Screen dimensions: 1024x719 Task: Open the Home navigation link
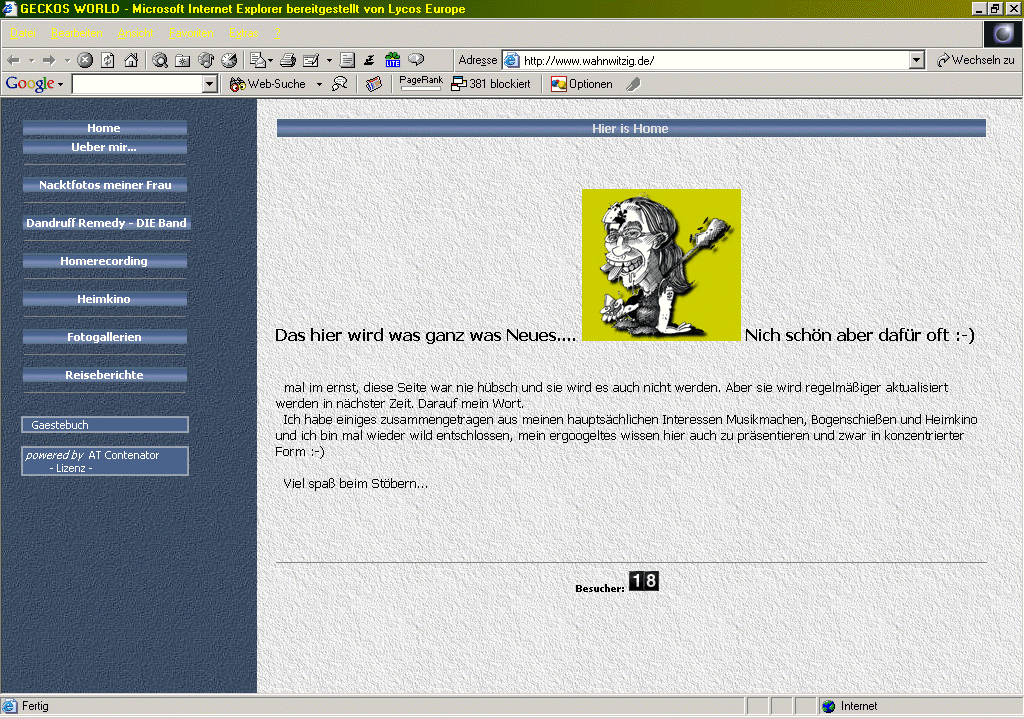(x=104, y=128)
